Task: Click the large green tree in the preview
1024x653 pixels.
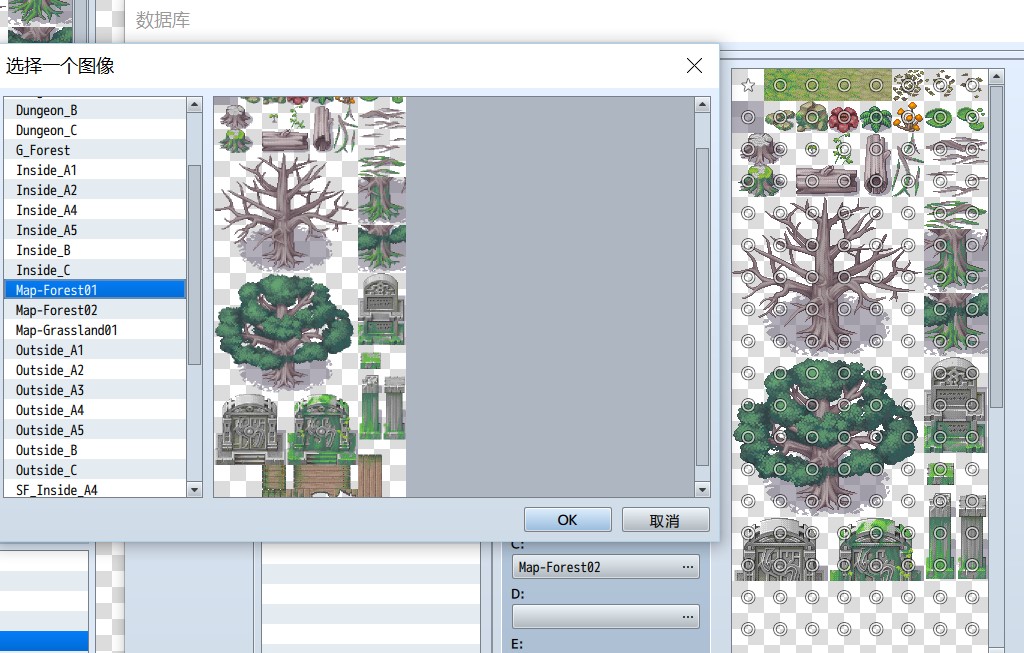Action: (283, 330)
